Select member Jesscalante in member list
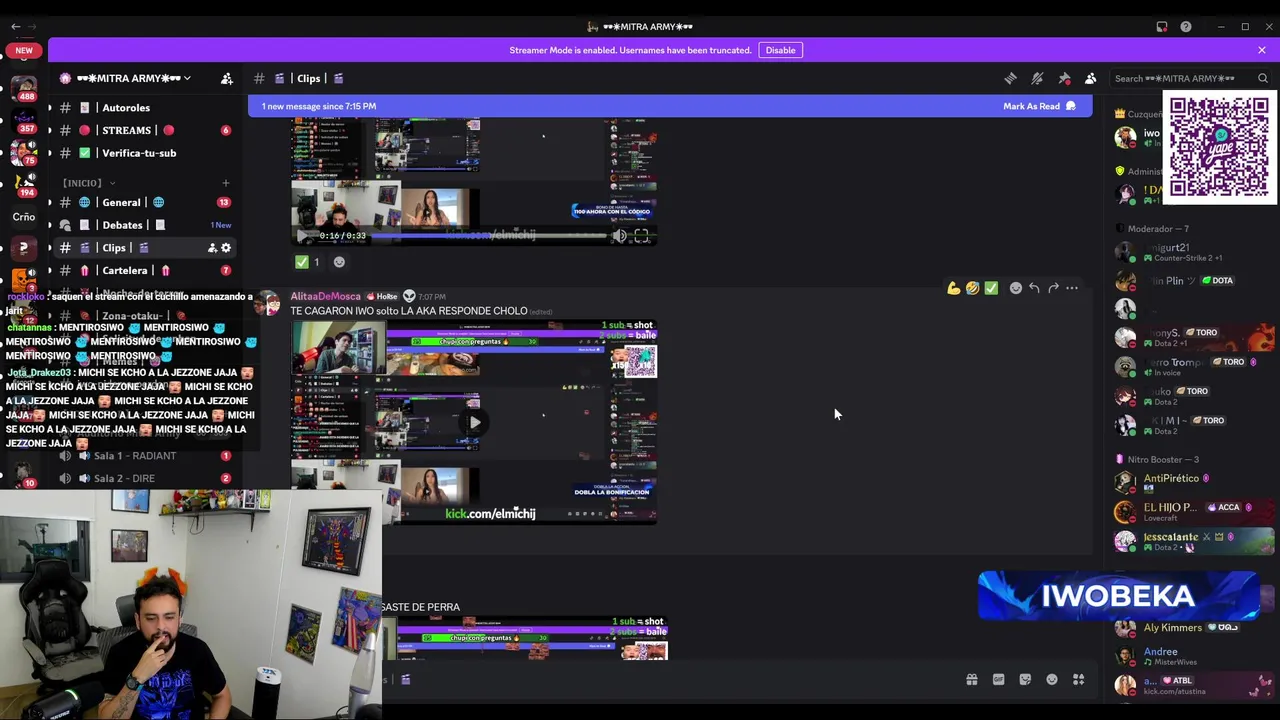 click(x=1194, y=541)
